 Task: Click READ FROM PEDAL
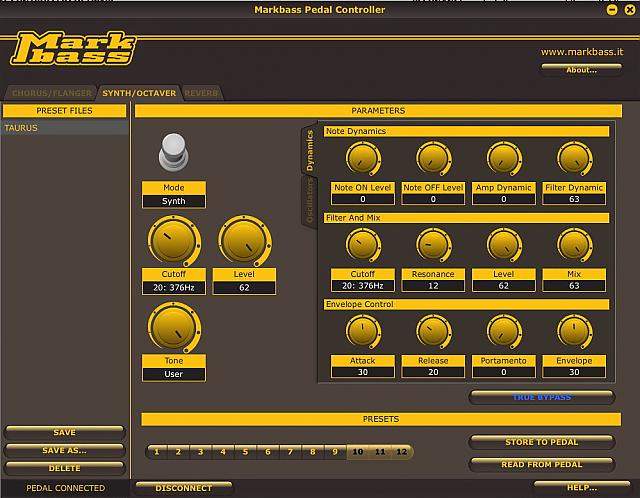[542, 465]
